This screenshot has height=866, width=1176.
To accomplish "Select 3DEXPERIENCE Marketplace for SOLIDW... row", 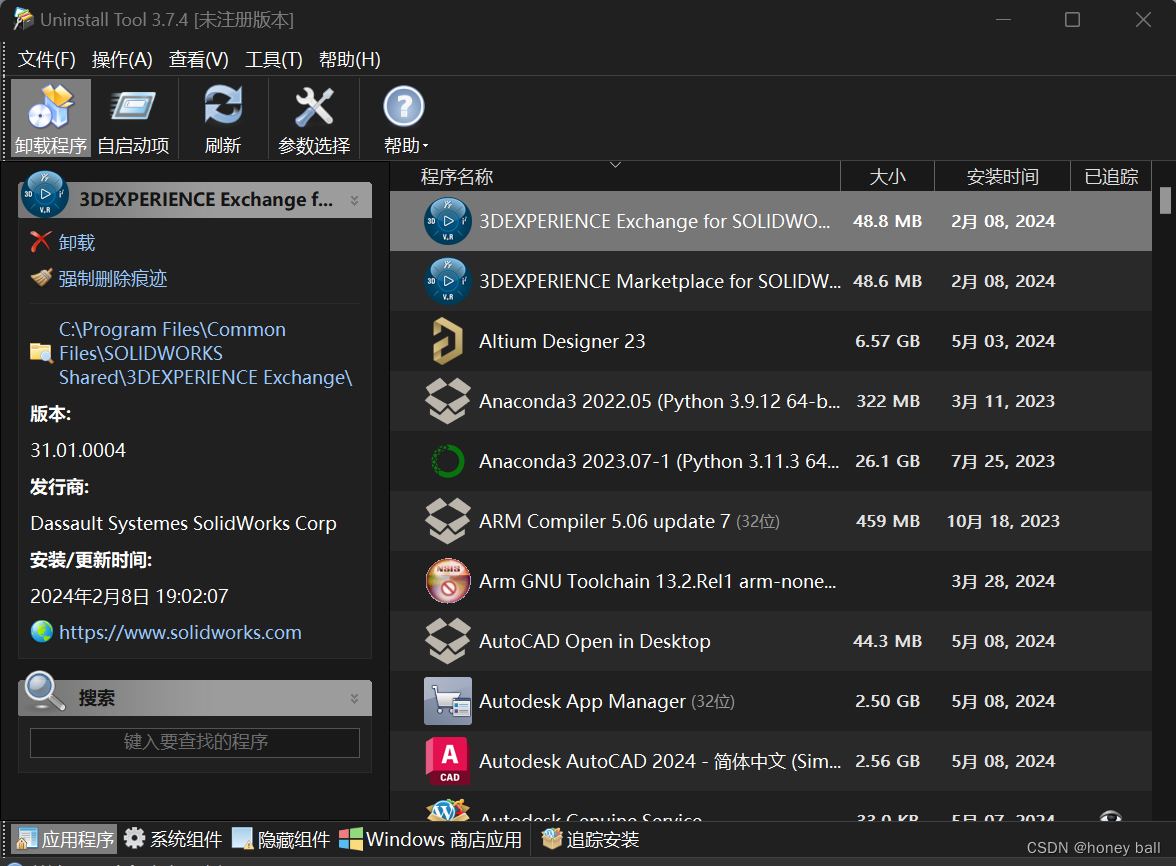I will [x=771, y=281].
